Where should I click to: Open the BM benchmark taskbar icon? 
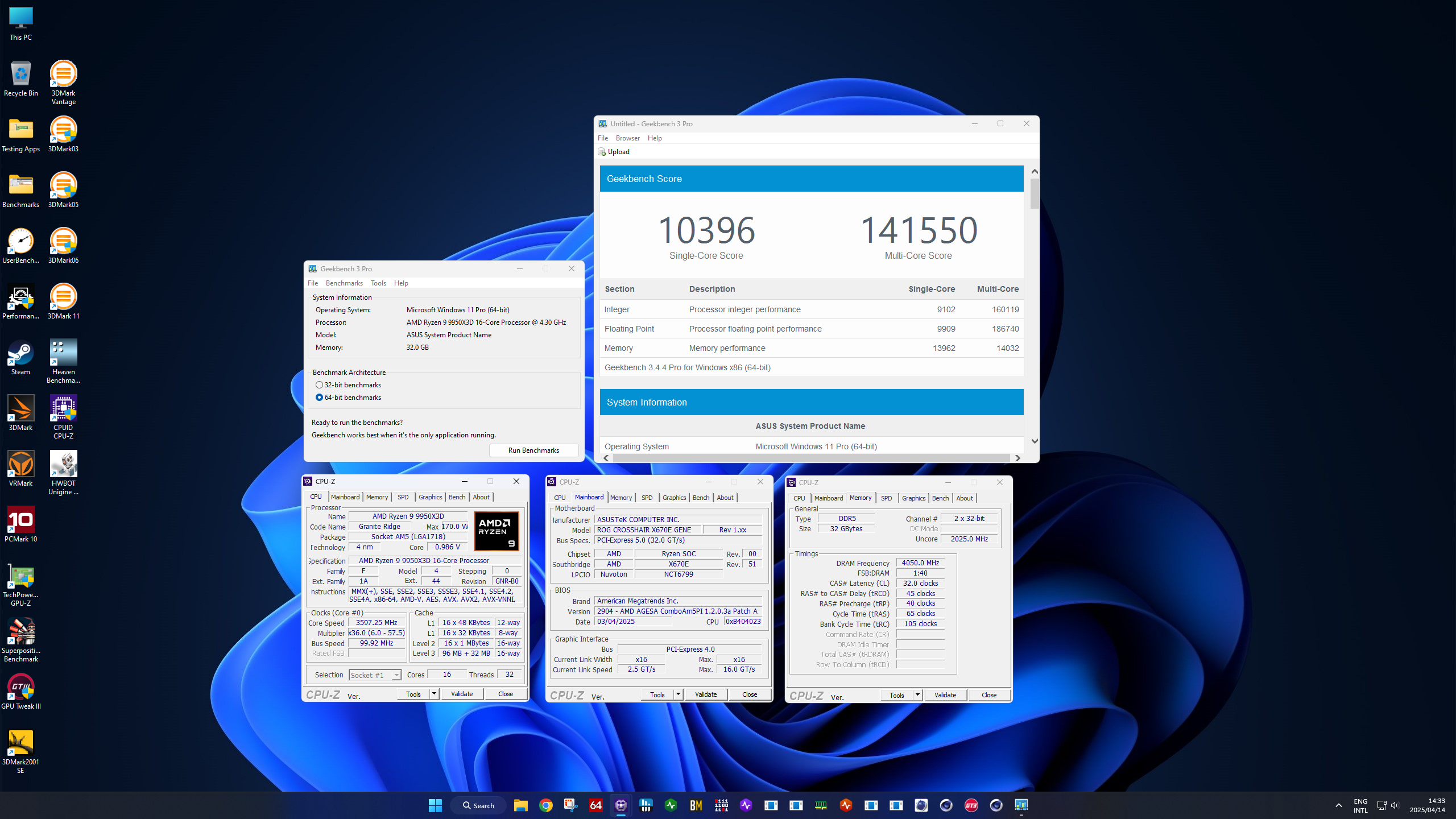(696, 805)
